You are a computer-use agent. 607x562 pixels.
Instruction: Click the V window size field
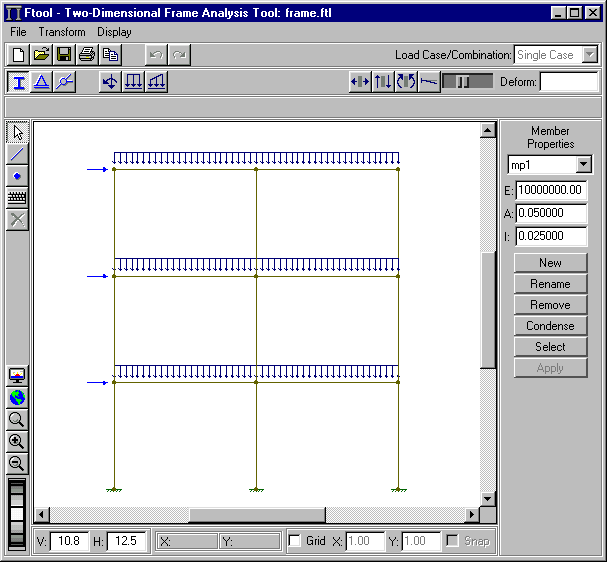(69, 541)
